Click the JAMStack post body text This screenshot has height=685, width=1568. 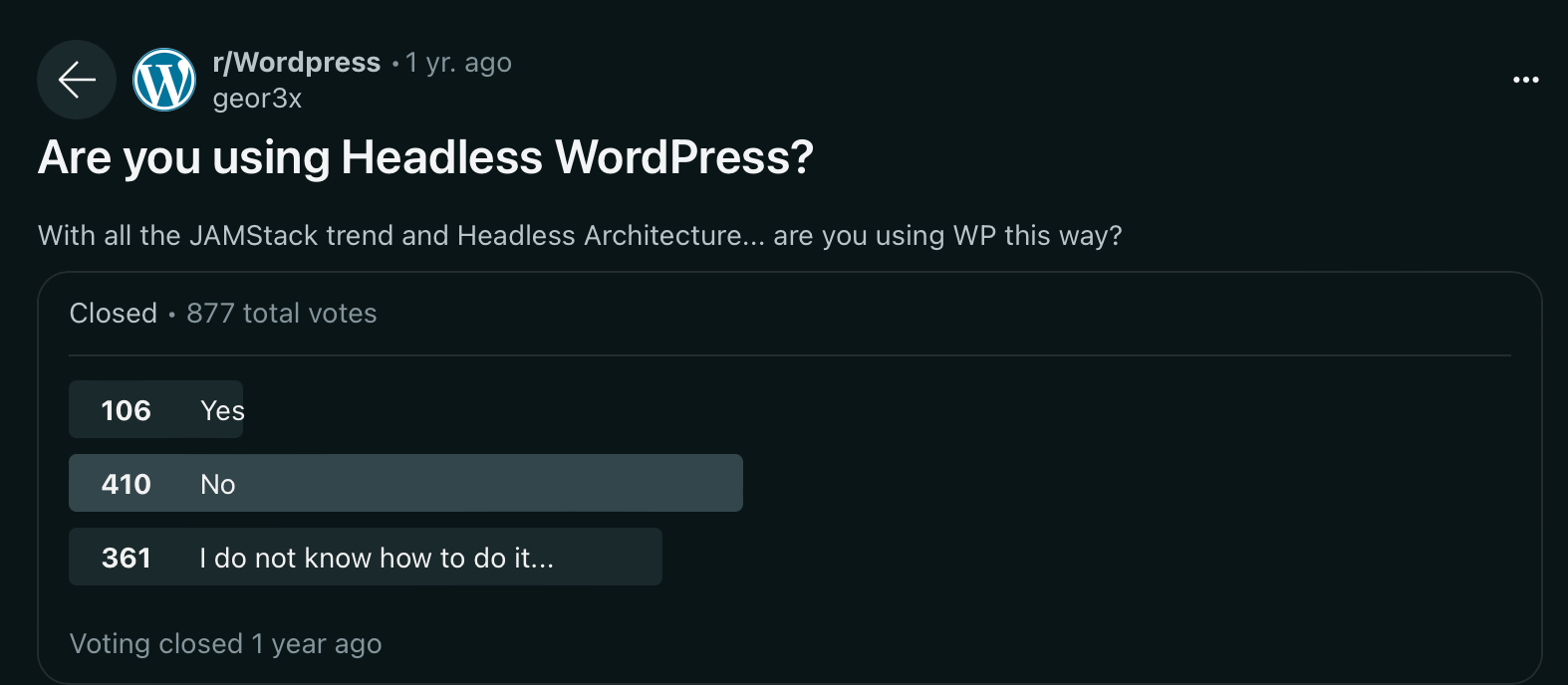coord(579,236)
